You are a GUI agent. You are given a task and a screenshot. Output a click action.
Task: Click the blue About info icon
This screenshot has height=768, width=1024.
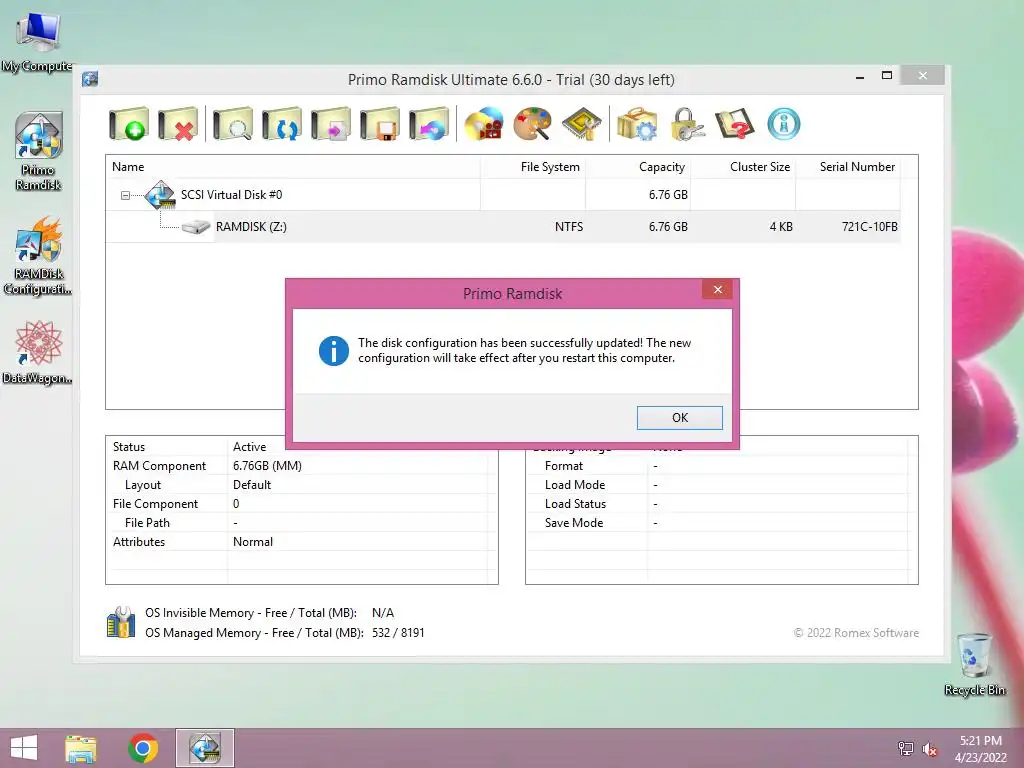click(x=784, y=123)
